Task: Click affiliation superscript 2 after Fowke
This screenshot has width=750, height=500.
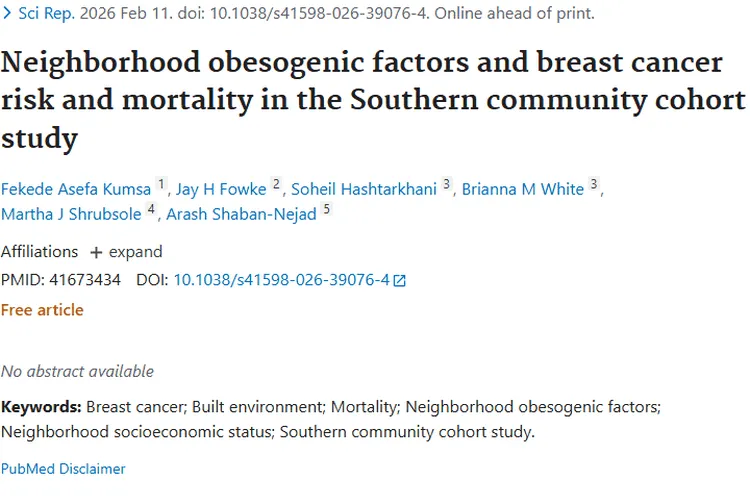Action: coord(277,185)
